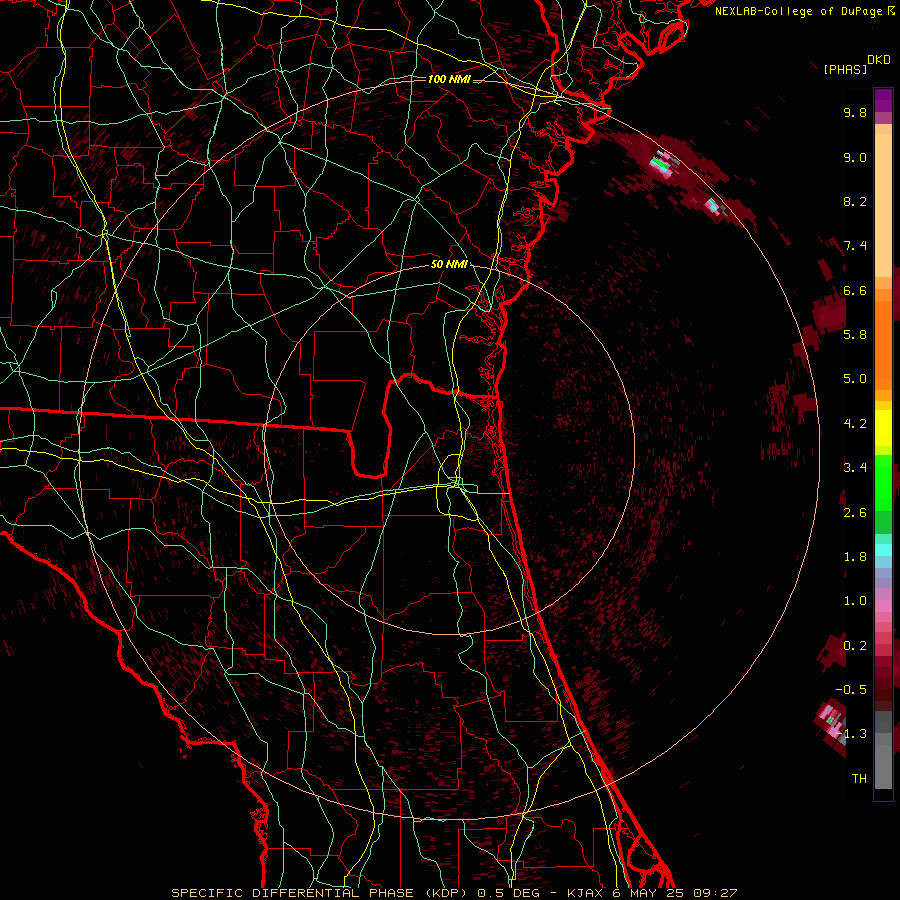Viewport: 900px width, 900px height.
Task: Click the northeast offshore radar echo with green core
Action: pyautogui.click(x=661, y=164)
